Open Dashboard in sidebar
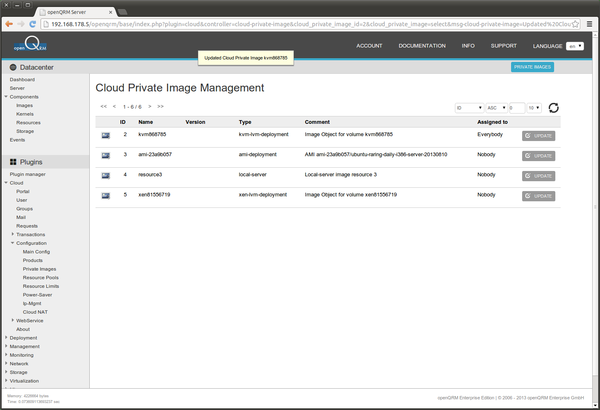This screenshot has height=410, width=600. (x=22, y=80)
